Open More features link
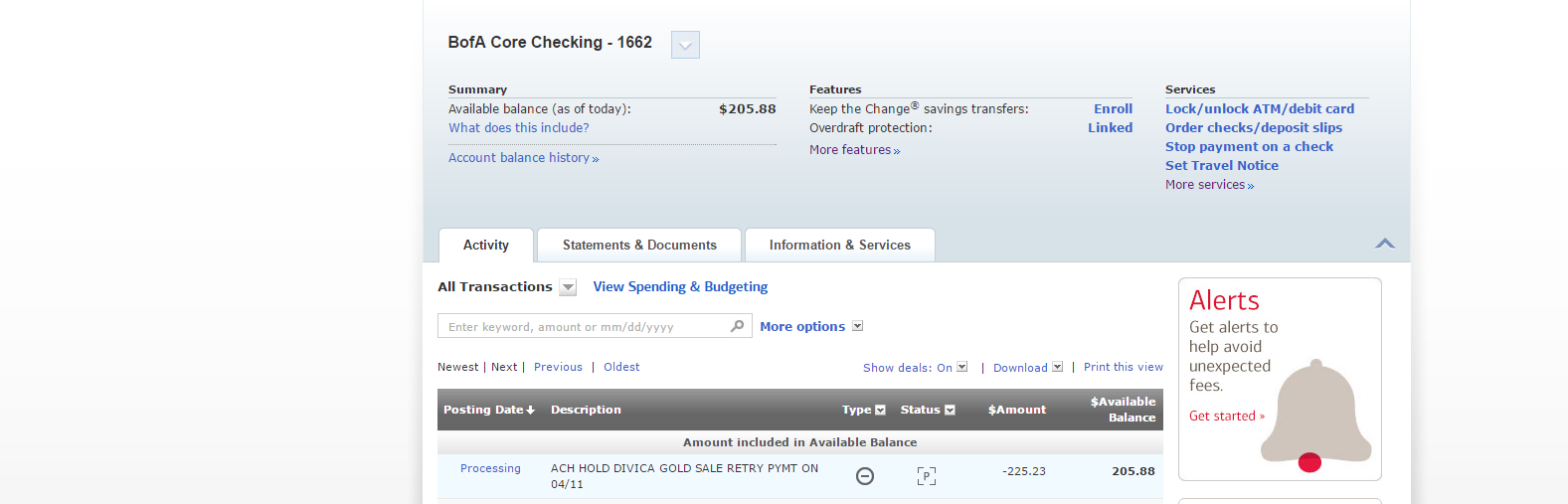Viewport: 1568px width, 504px height. pyautogui.click(x=854, y=150)
